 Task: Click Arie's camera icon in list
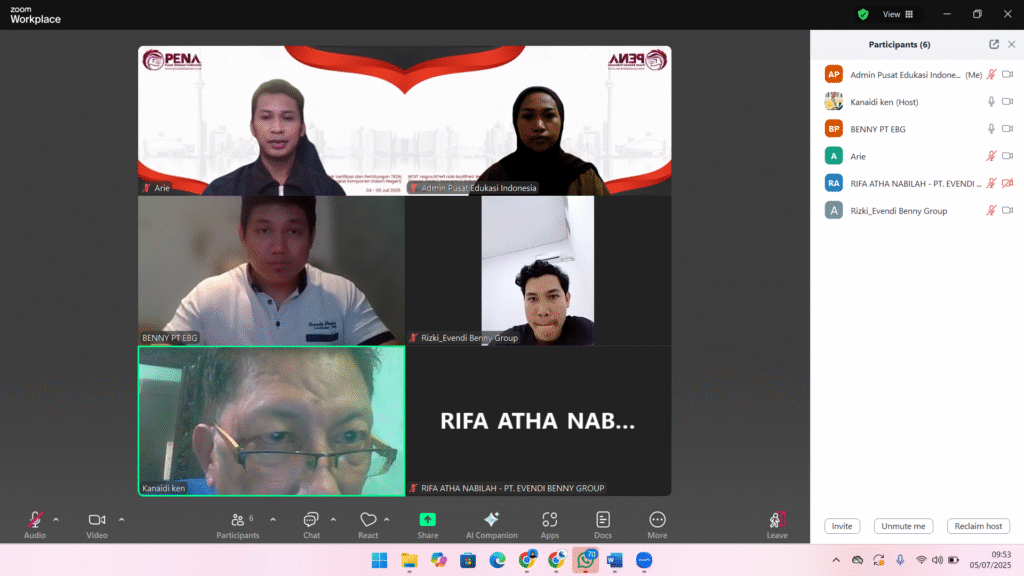point(1008,156)
